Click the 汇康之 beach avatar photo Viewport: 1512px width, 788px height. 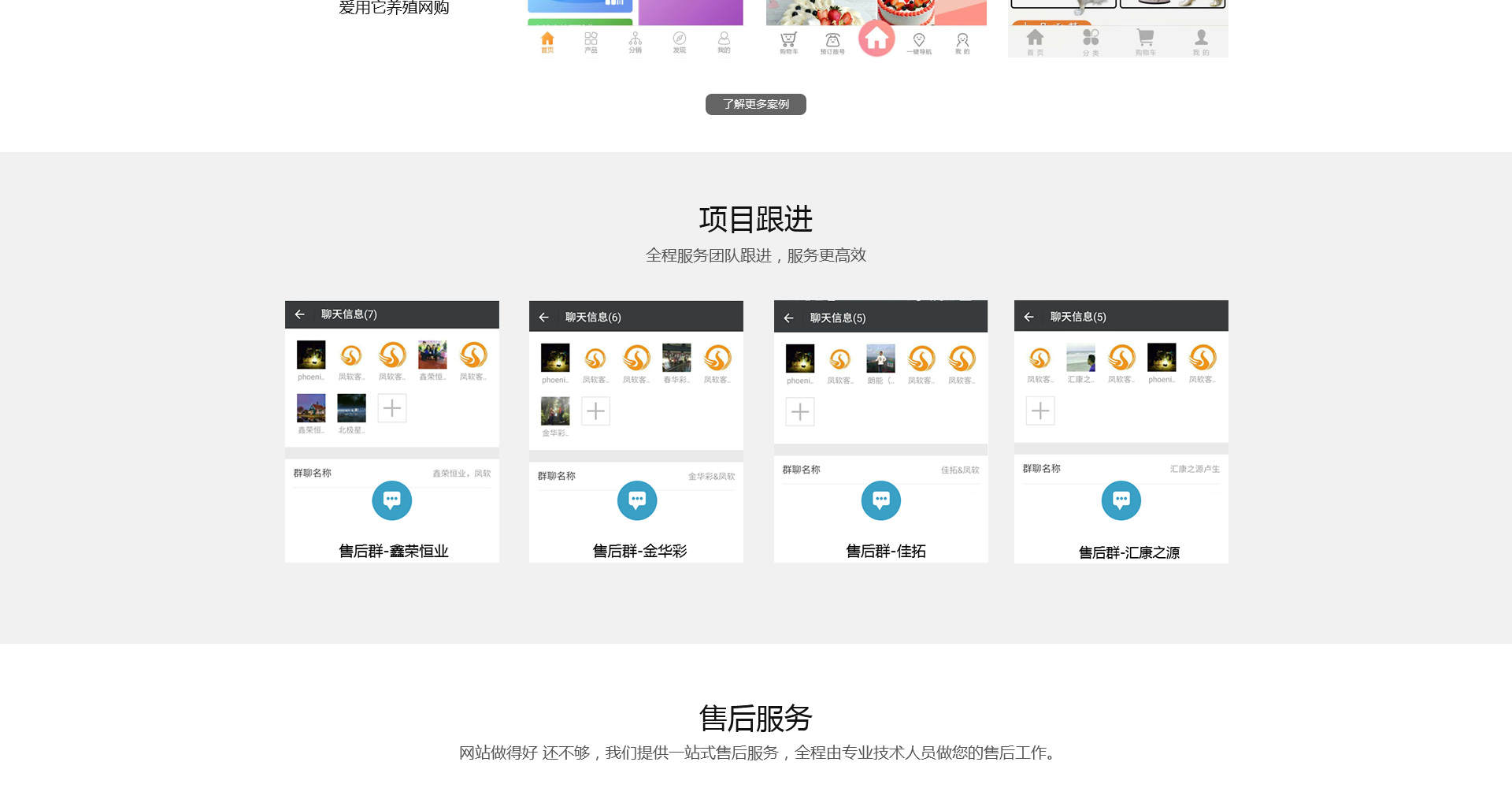[1080, 358]
